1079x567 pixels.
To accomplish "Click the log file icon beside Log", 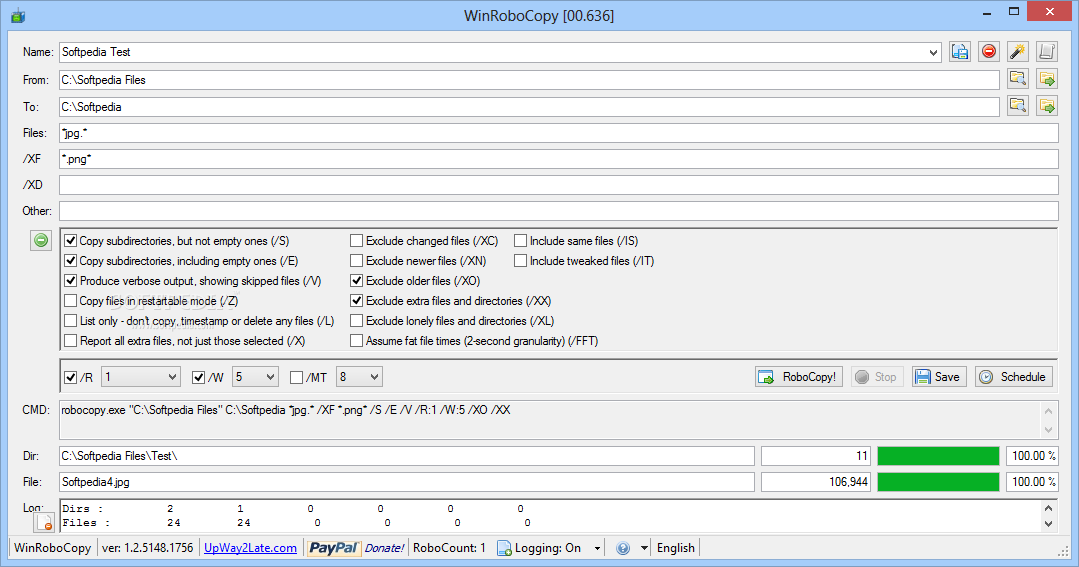I will click(44, 522).
